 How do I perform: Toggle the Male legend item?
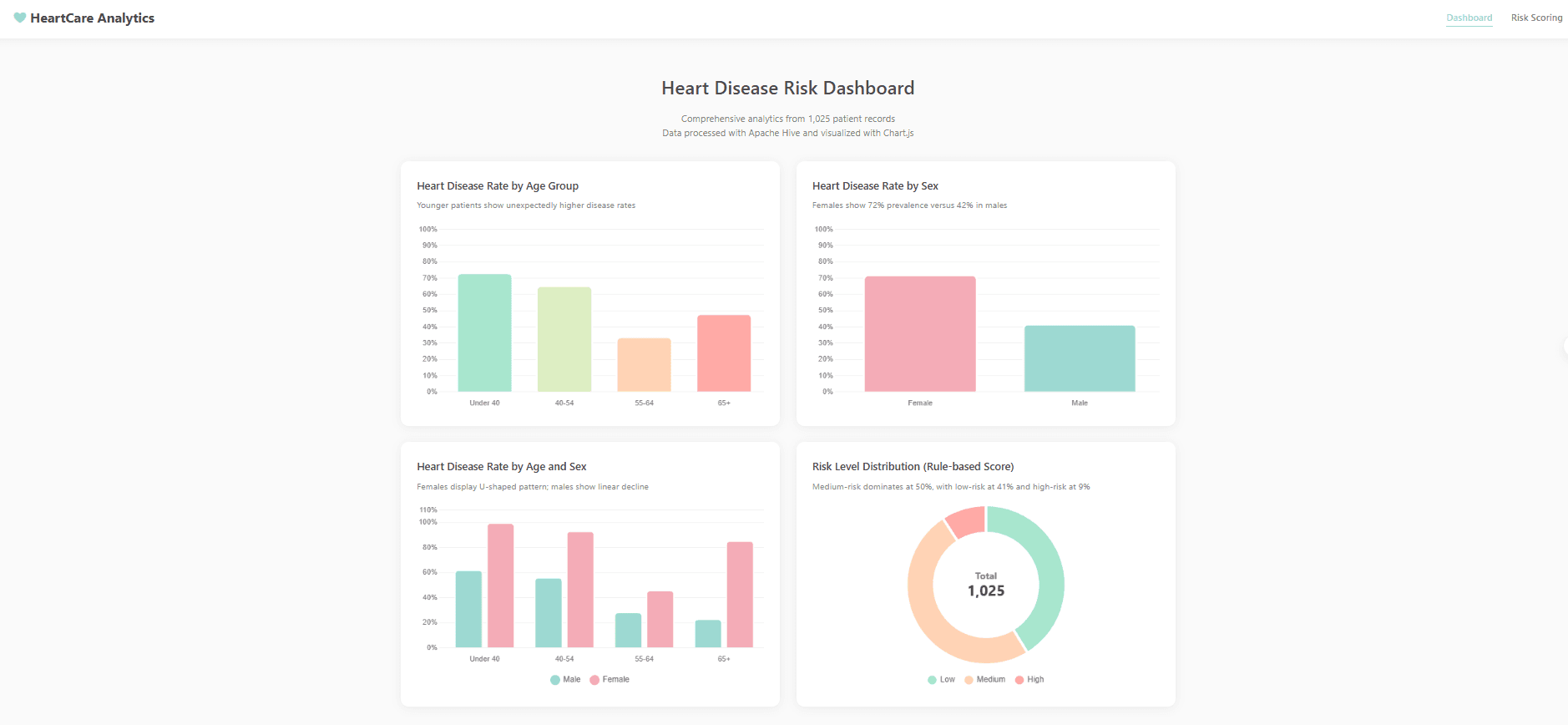(565, 680)
